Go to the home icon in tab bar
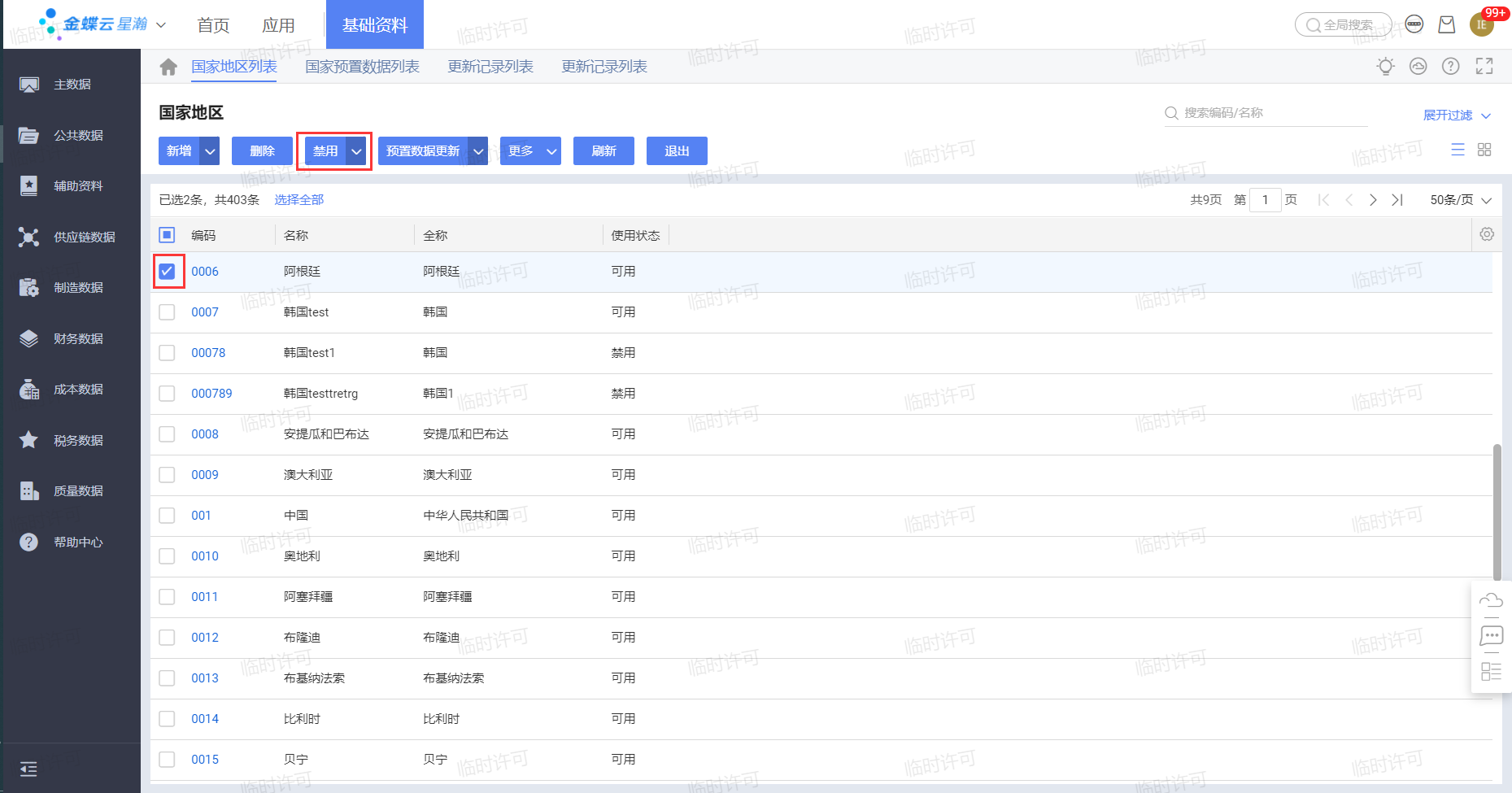Screen dimensions: 1512x793 pos(168,67)
